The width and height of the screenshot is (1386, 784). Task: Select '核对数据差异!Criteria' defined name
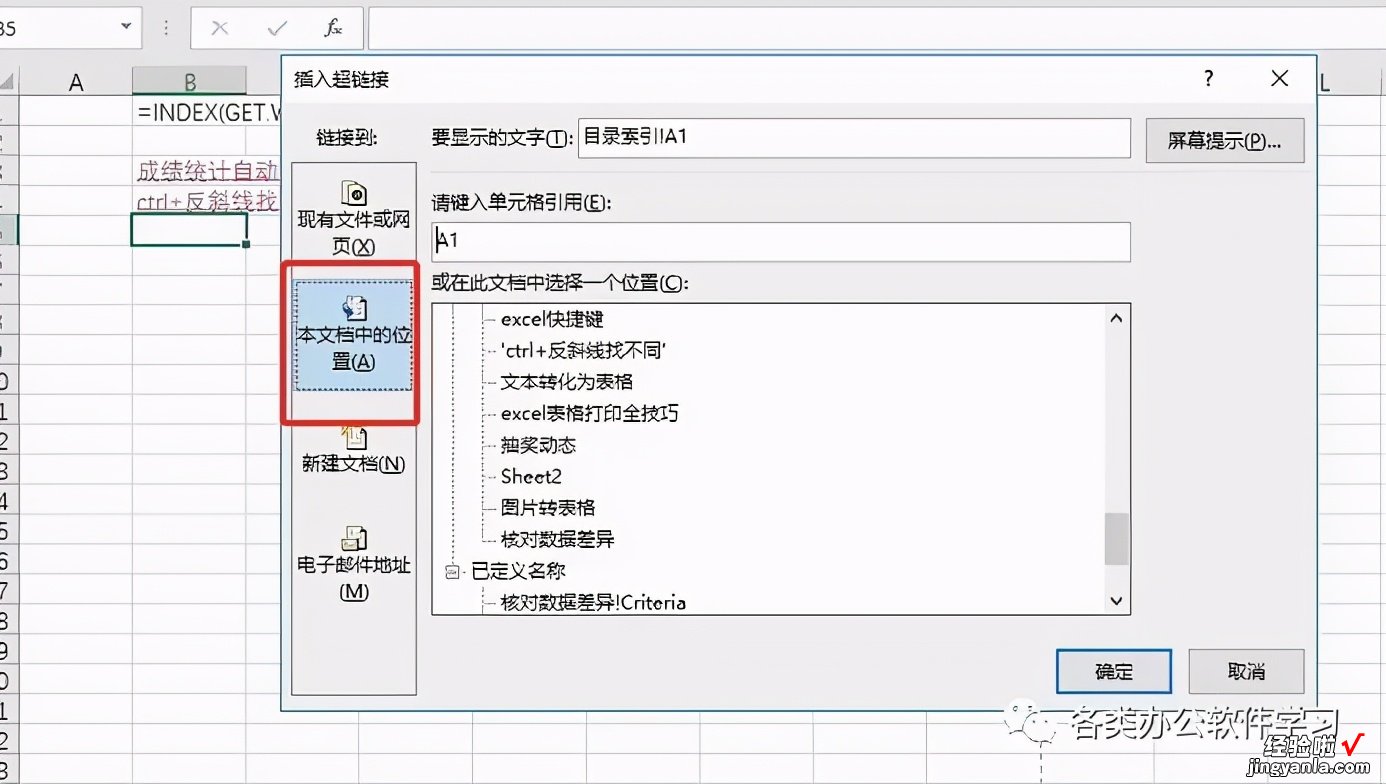593,602
